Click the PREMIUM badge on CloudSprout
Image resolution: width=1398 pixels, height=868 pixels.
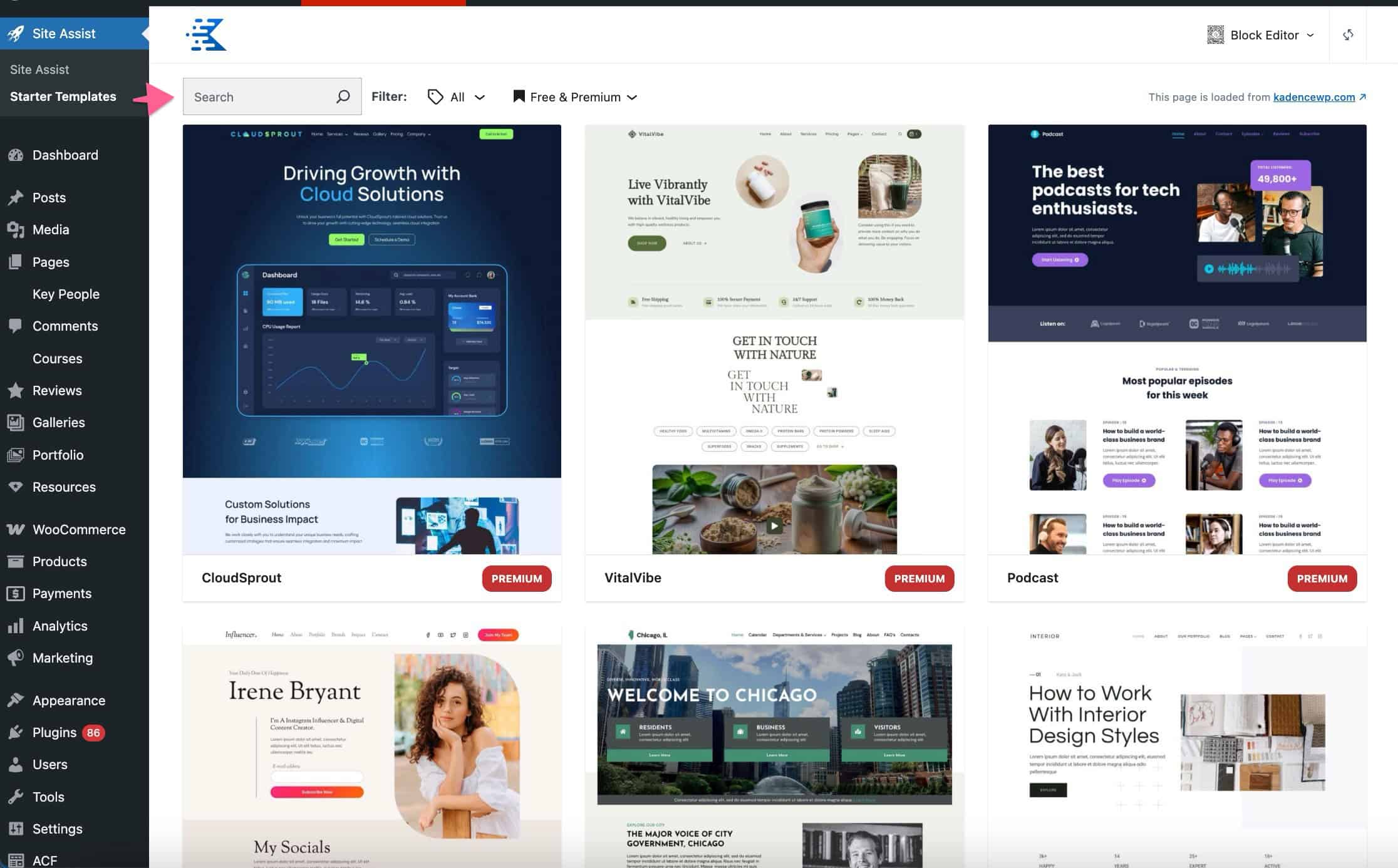tap(516, 579)
